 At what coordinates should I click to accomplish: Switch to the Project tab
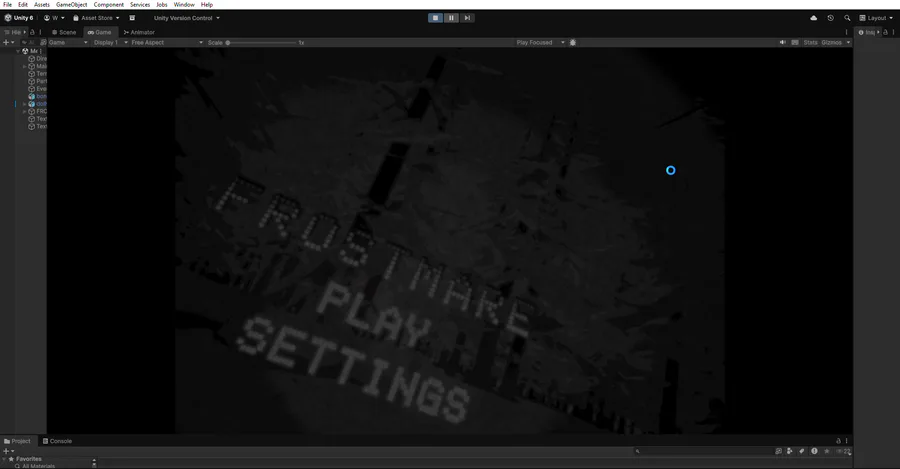pyautogui.click(x=17, y=441)
